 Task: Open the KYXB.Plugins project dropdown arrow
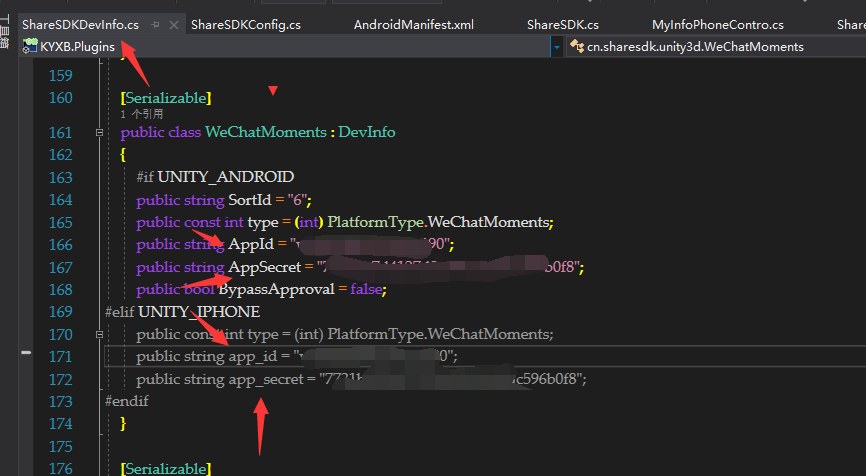[x=556, y=47]
